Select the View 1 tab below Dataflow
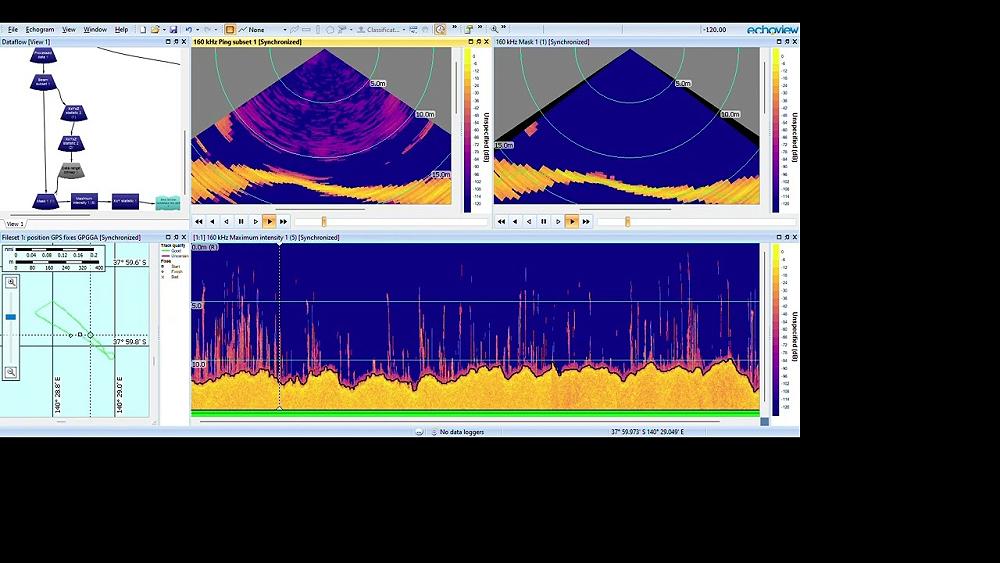 point(16,224)
